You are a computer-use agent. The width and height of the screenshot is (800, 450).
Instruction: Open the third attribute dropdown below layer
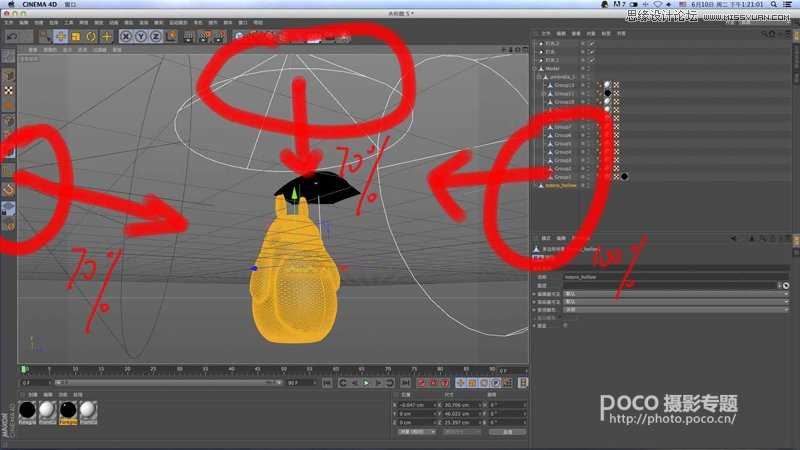[676, 310]
